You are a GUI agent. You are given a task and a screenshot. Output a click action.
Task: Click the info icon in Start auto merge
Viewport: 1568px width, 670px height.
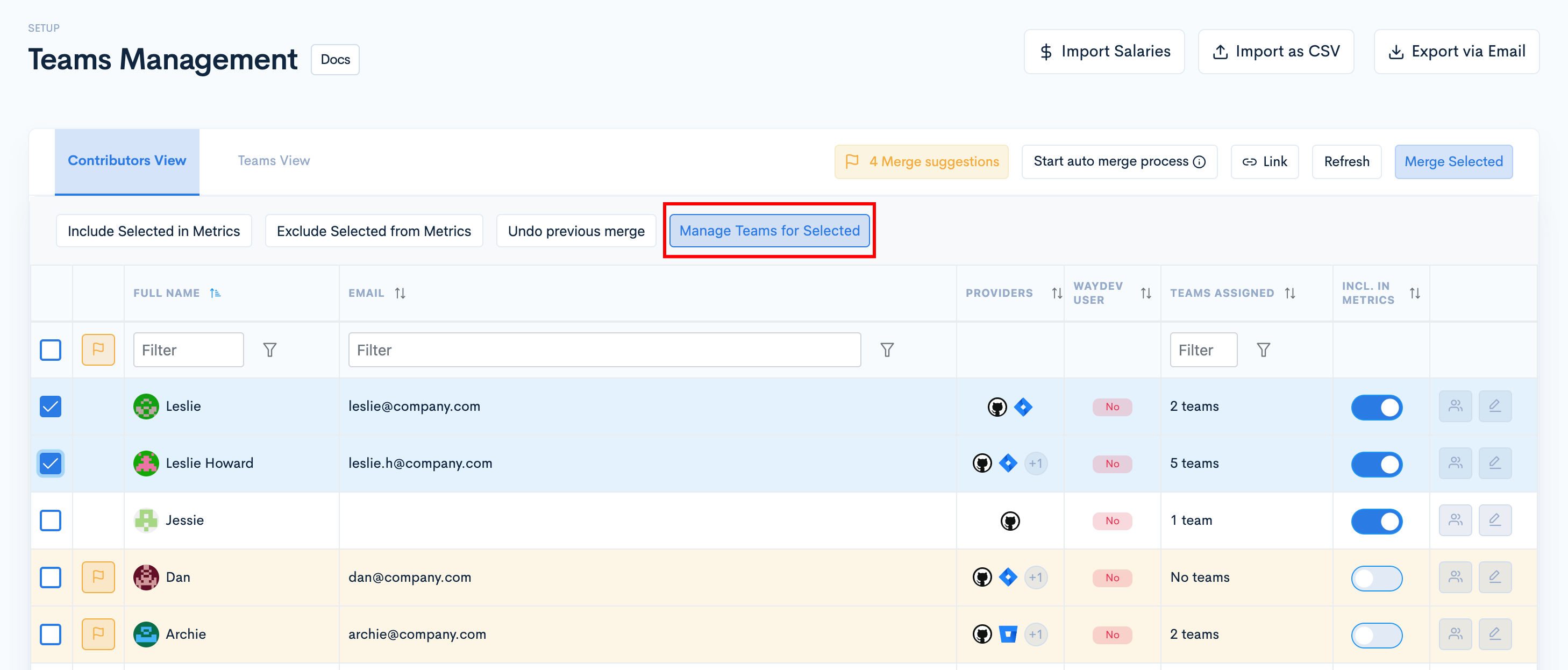(1199, 162)
